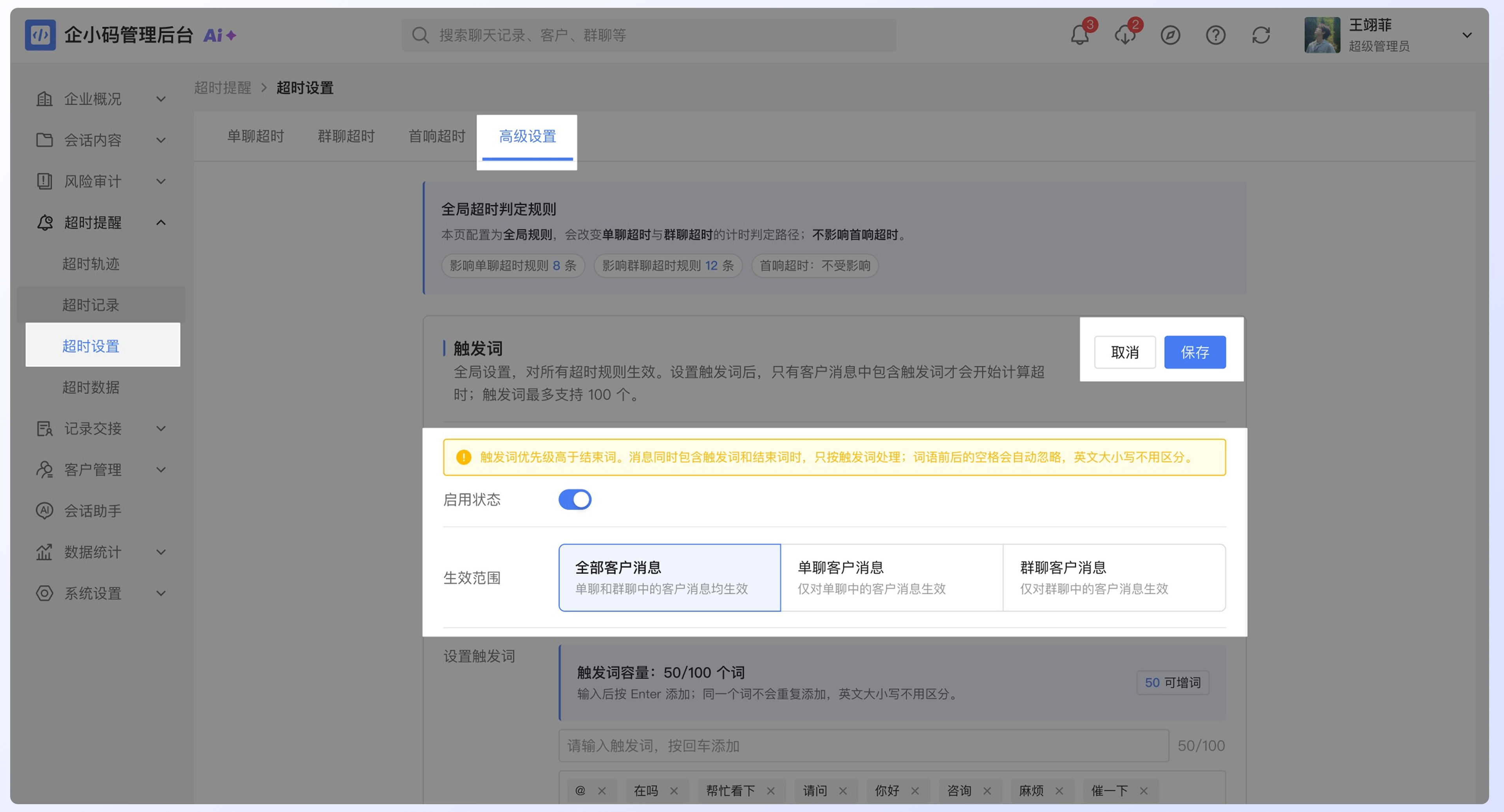Click the Ai sparkle badge
Image resolution: width=1504 pixels, height=812 pixels.
219,35
